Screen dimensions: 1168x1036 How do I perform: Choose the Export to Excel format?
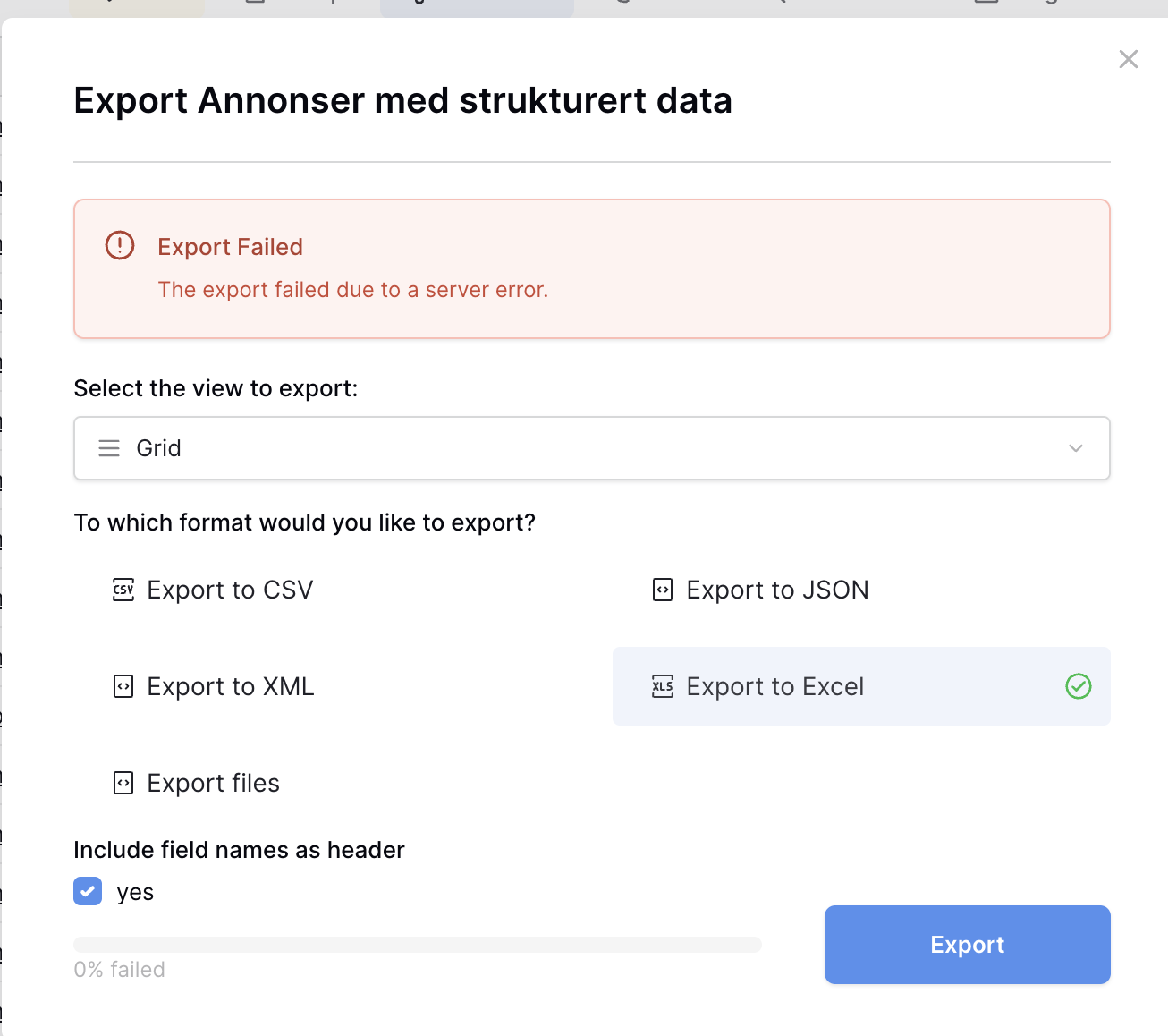774,687
